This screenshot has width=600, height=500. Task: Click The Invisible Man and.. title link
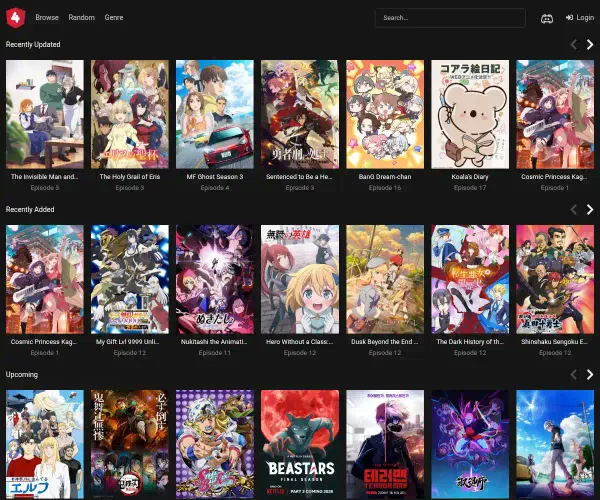pyautogui.click(x=45, y=177)
